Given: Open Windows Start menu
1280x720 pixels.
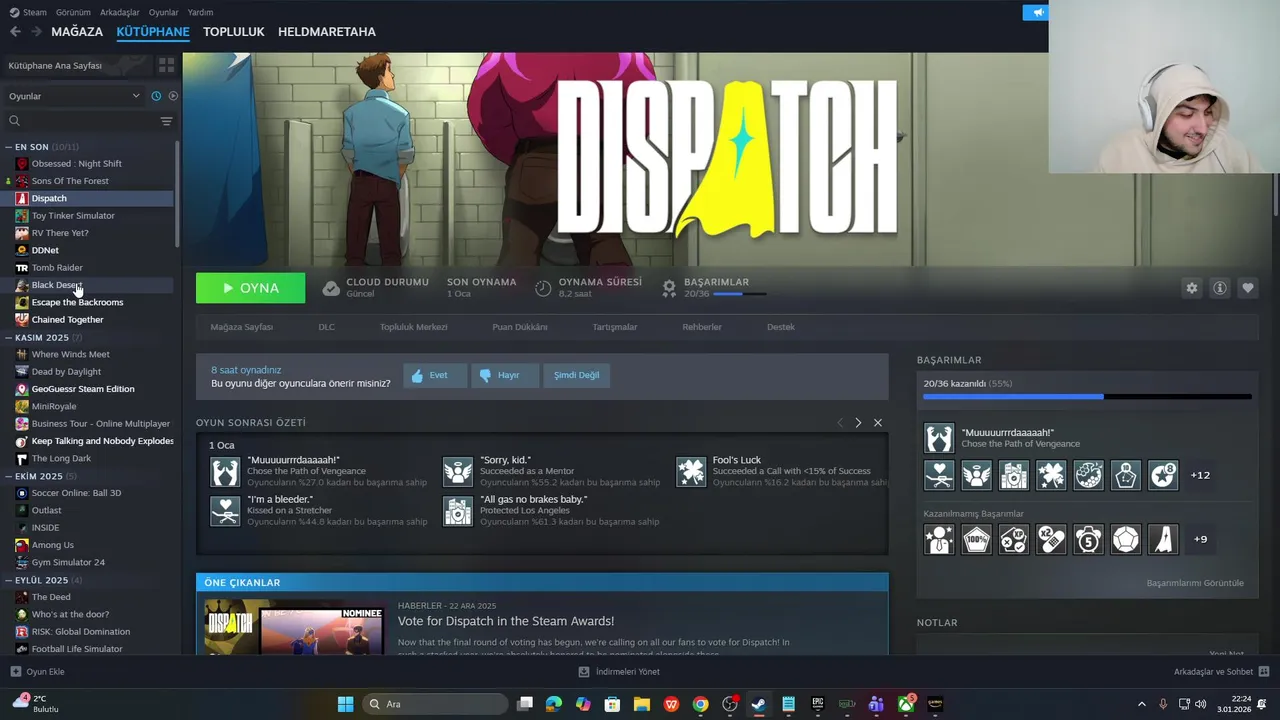Looking at the screenshot, I should (345, 704).
